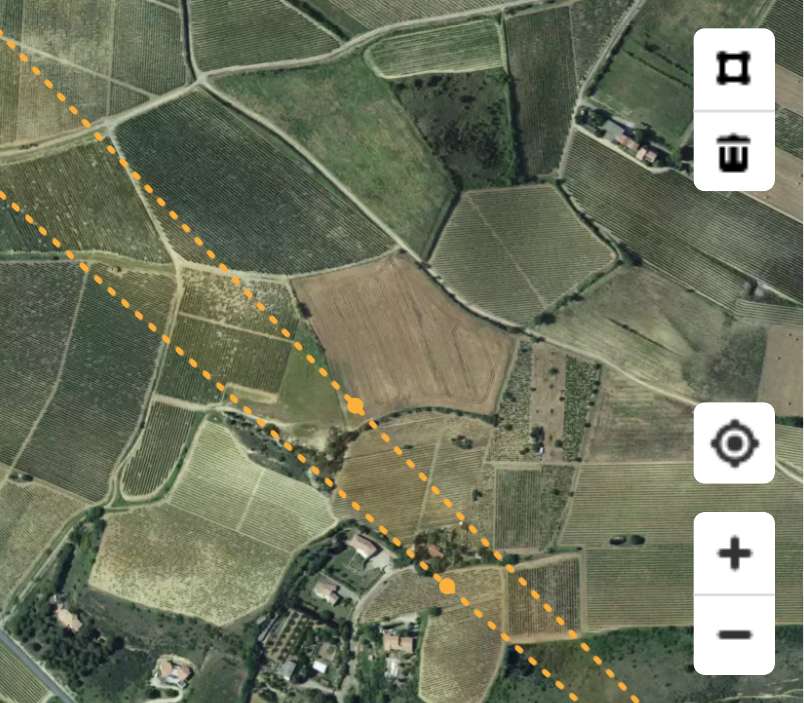The height and width of the screenshot is (703, 804).
Task: Click the hexagonal vineyard plot
Action: (521, 254)
